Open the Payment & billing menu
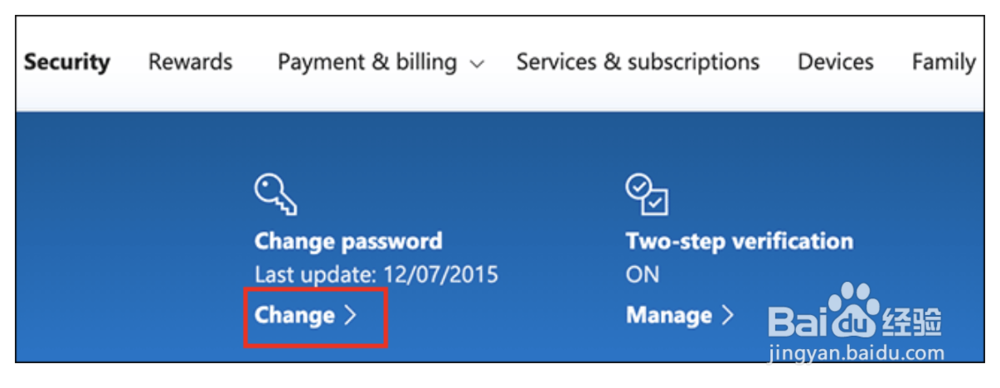 point(381,62)
